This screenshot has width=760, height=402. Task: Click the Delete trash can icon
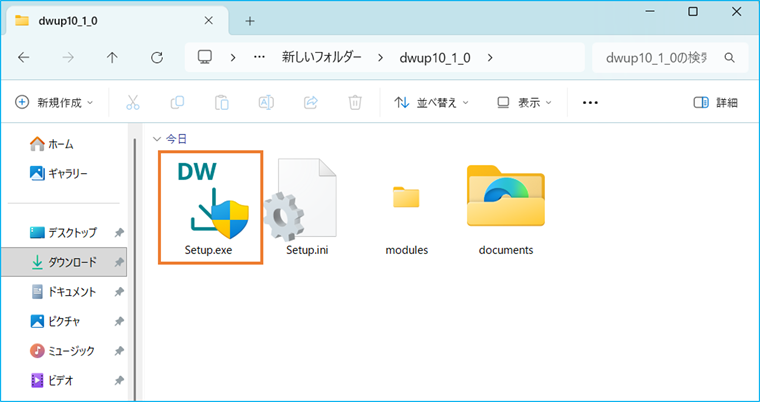(x=355, y=102)
